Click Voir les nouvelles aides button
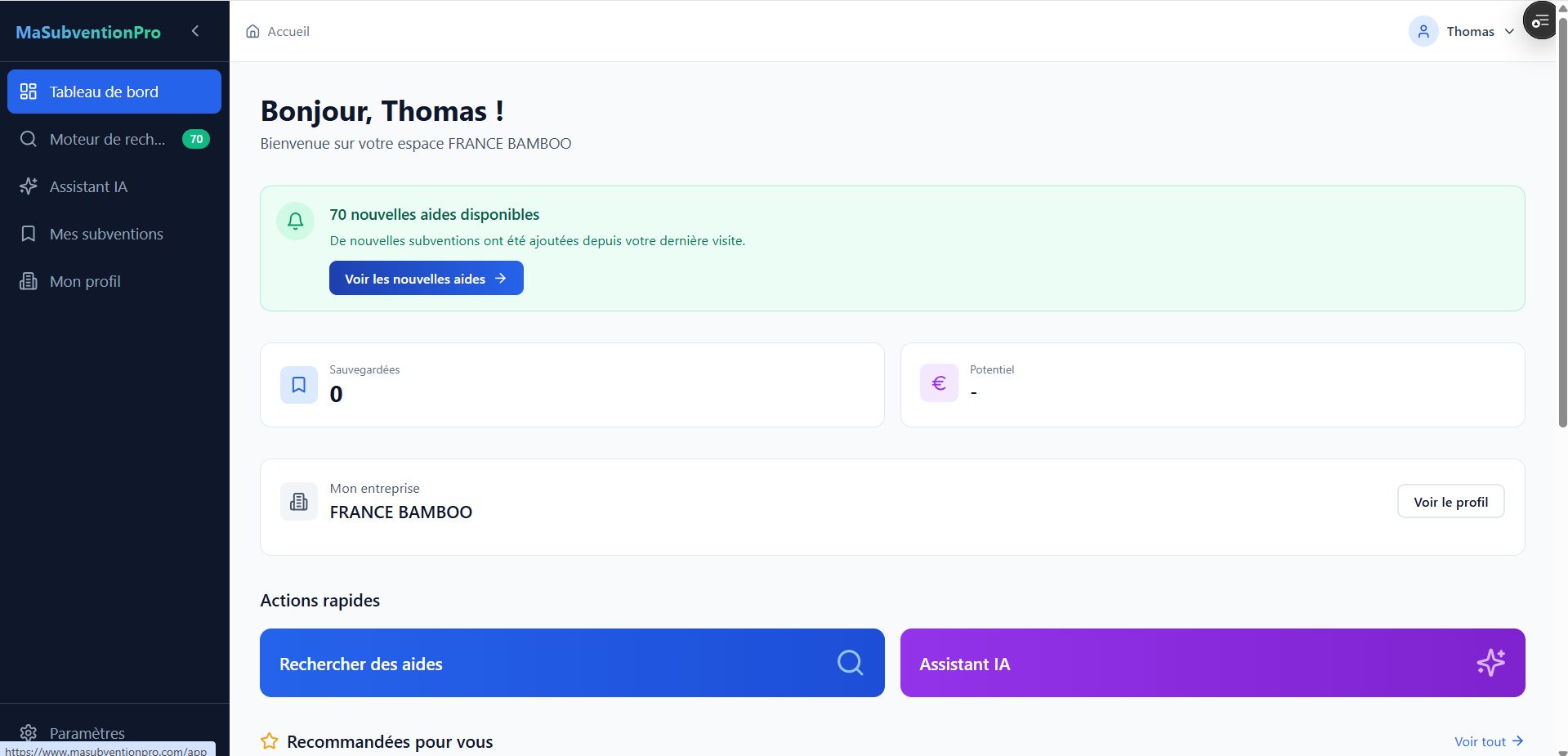Image resolution: width=1568 pixels, height=756 pixels. (x=427, y=278)
